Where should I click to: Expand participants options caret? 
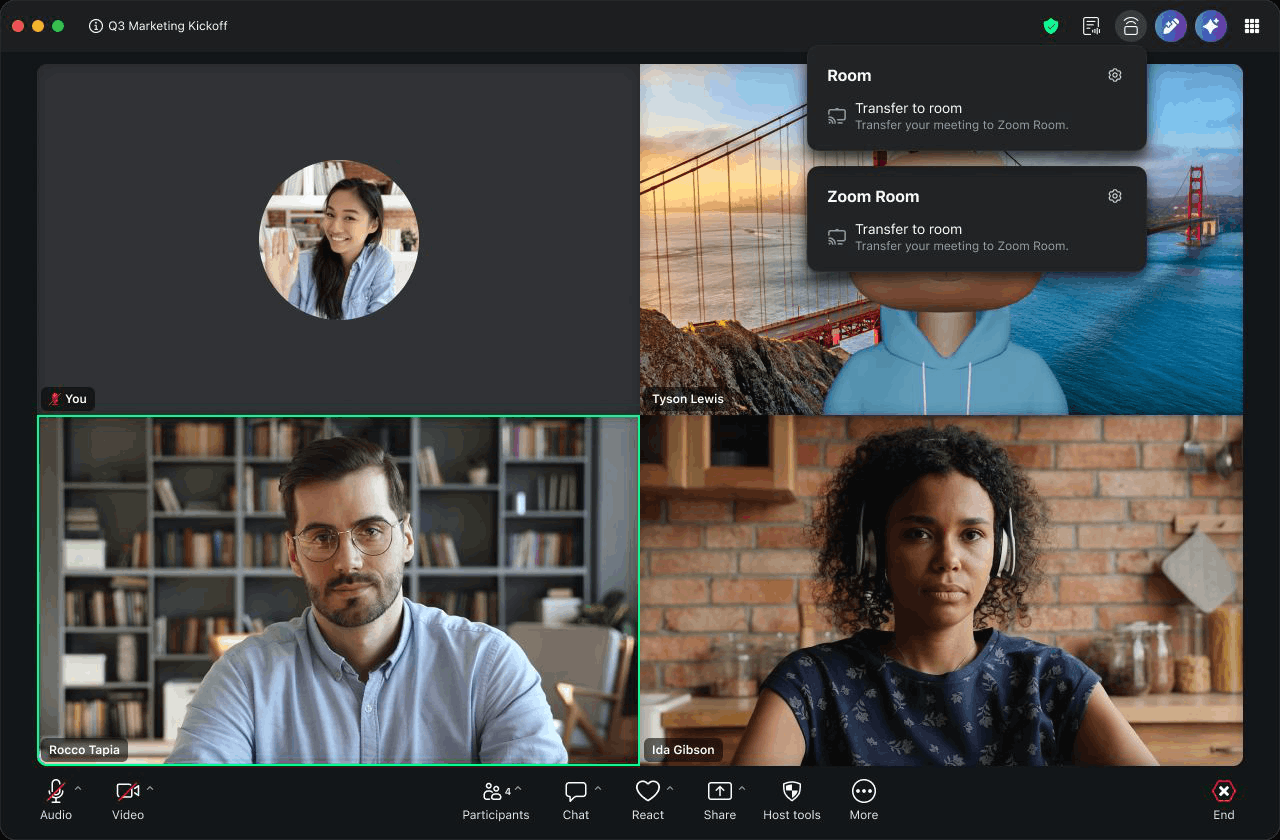click(x=518, y=789)
